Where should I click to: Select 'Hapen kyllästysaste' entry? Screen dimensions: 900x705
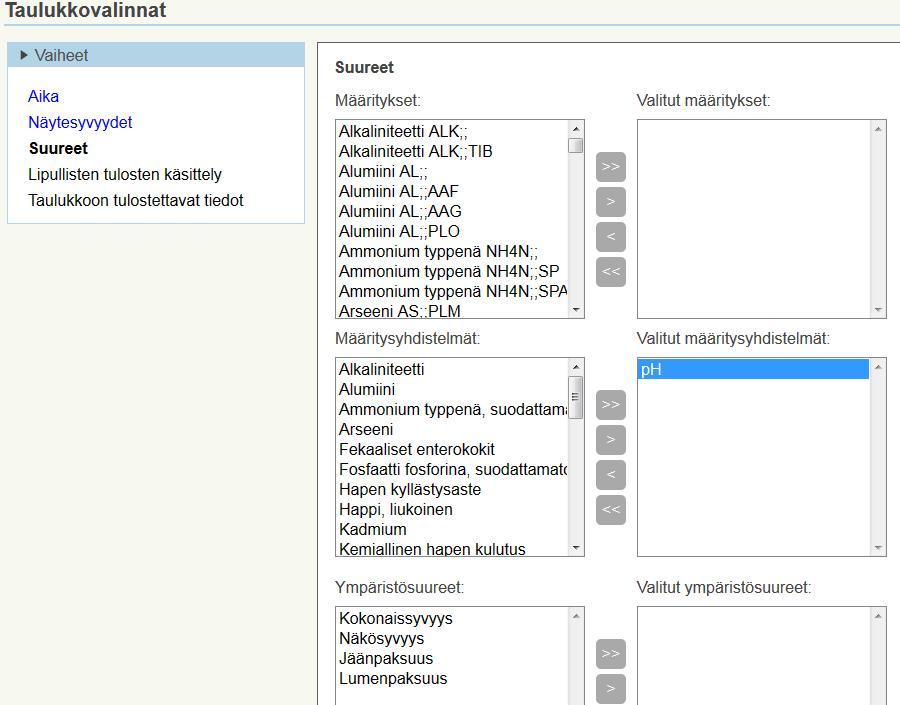452,490
